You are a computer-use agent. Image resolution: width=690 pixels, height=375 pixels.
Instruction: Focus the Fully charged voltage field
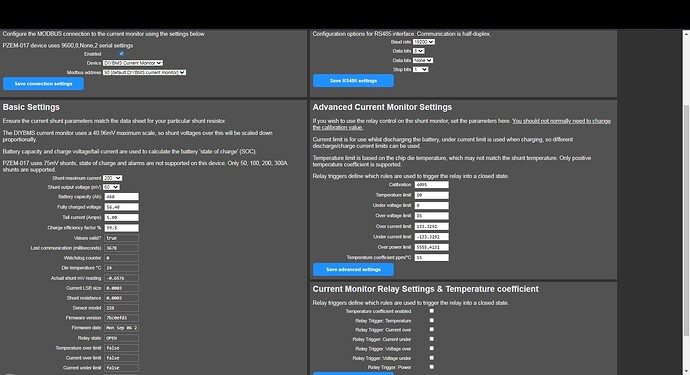[121, 207]
